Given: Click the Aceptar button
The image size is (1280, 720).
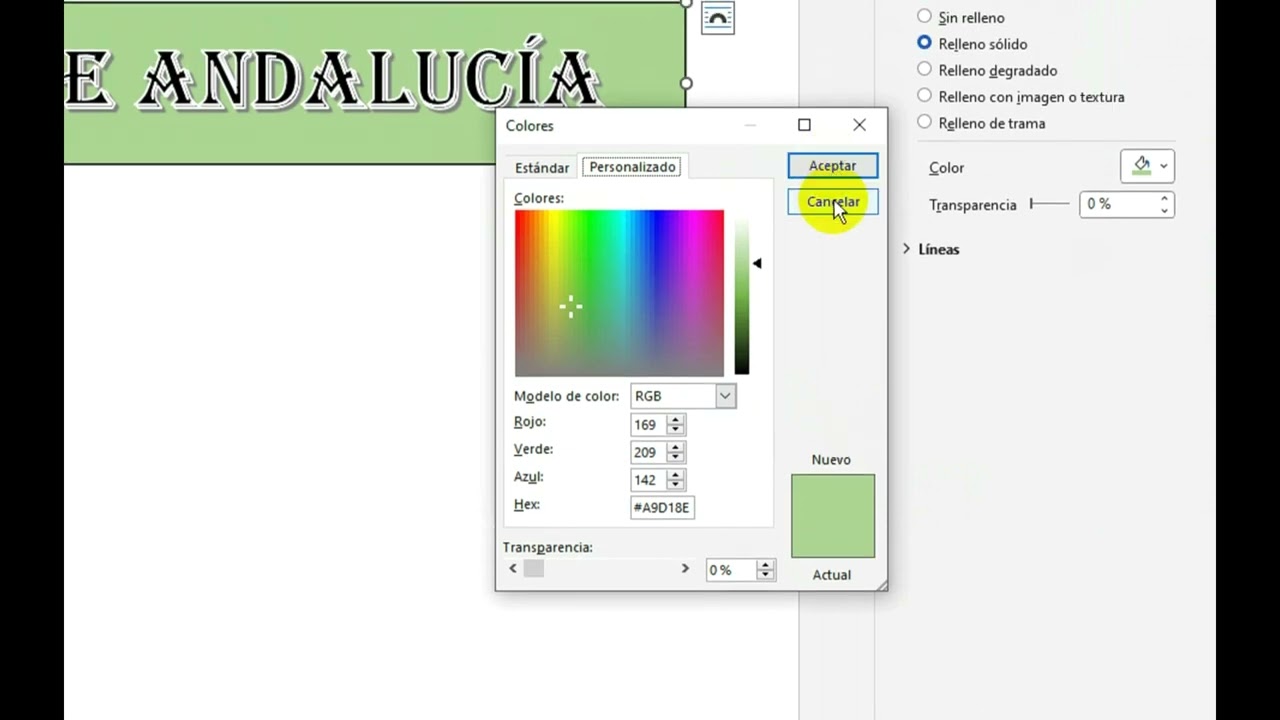Looking at the screenshot, I should pyautogui.click(x=832, y=166).
